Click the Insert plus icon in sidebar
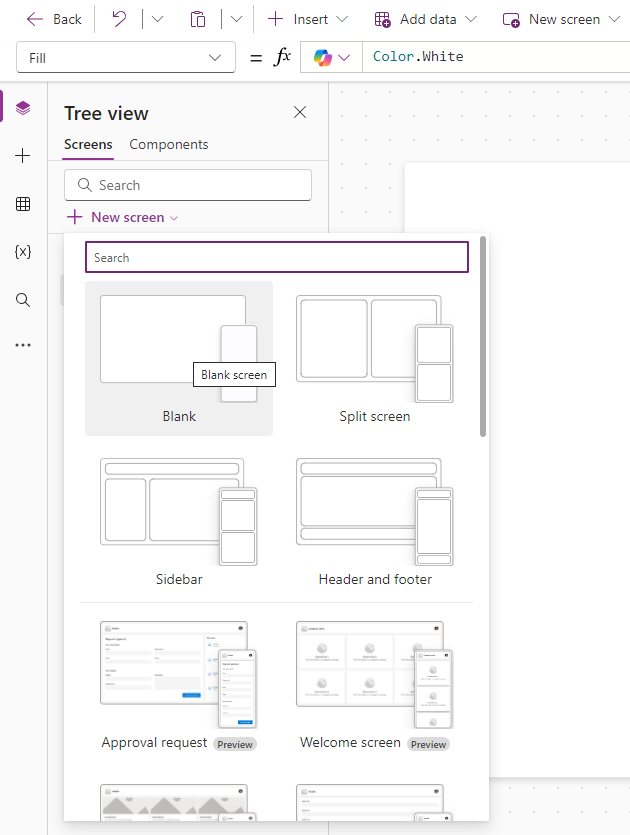Screen dimensions: 630x835 click(x=23, y=156)
